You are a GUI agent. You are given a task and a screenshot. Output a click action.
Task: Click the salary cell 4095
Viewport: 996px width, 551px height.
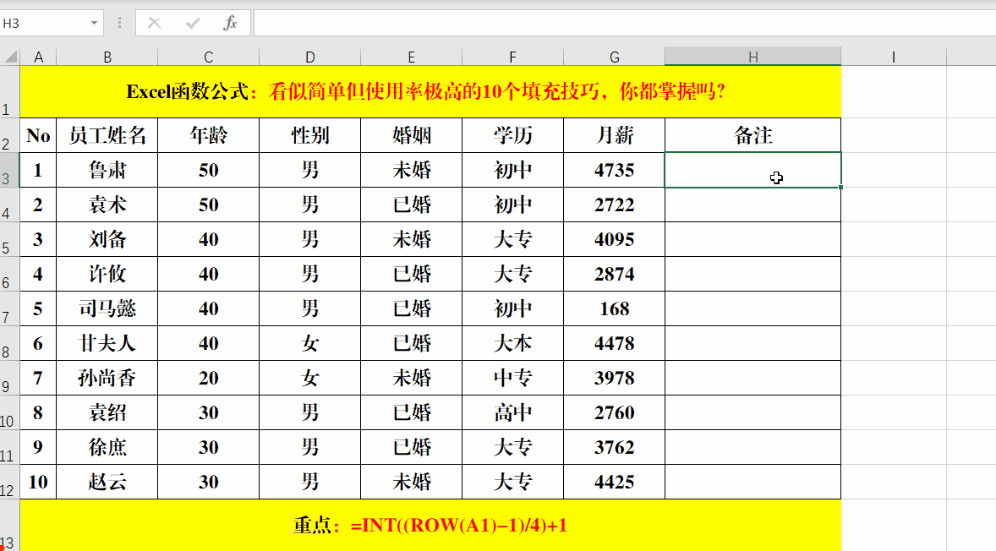614,239
